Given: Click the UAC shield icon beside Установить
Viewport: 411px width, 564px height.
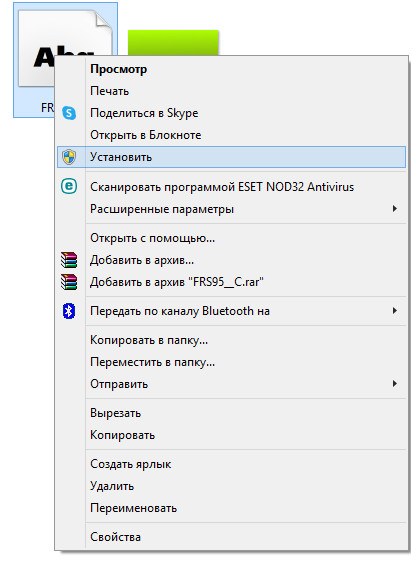Looking at the screenshot, I should click(69, 157).
